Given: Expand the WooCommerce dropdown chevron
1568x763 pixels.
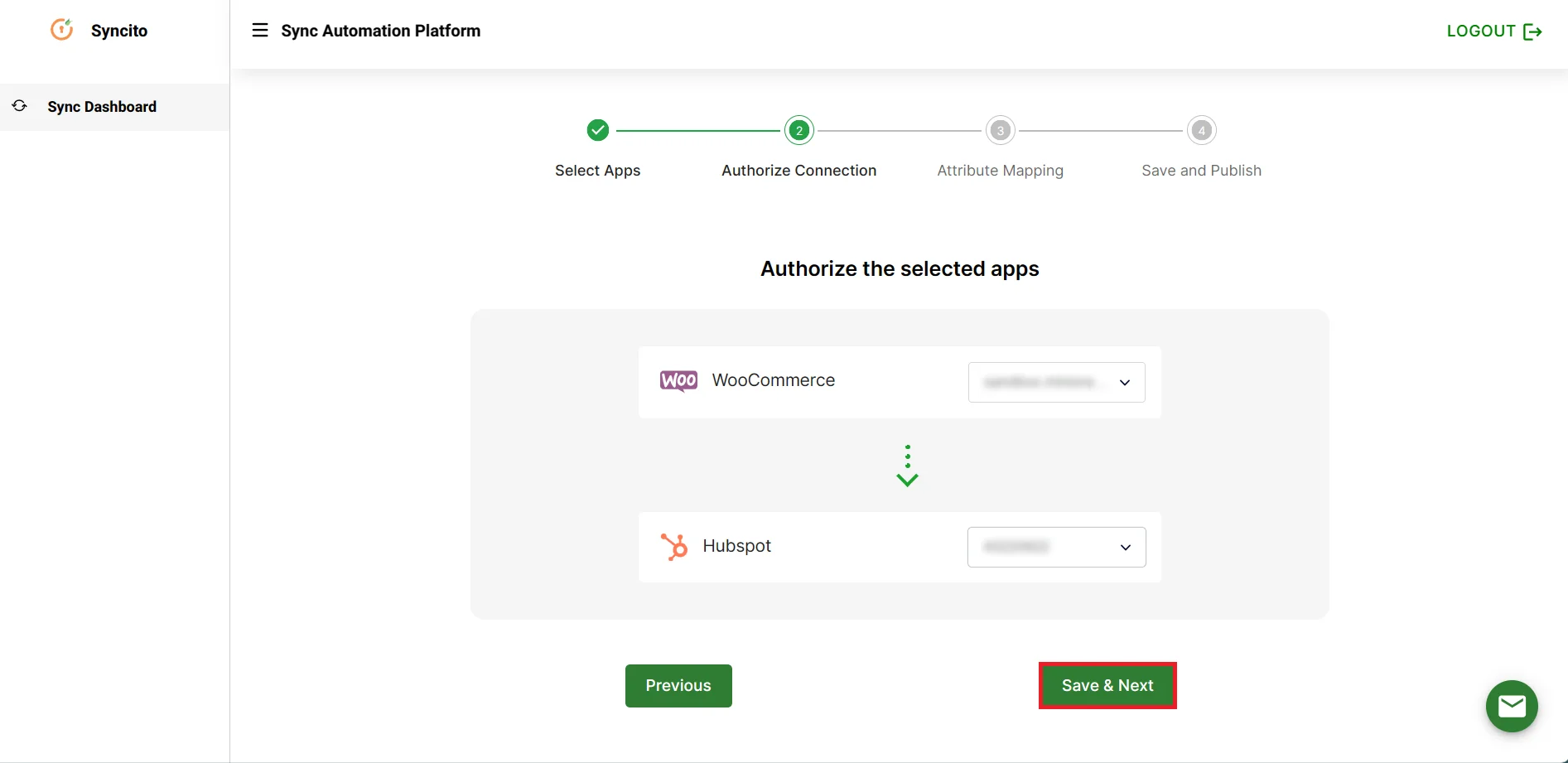Looking at the screenshot, I should coord(1125,383).
